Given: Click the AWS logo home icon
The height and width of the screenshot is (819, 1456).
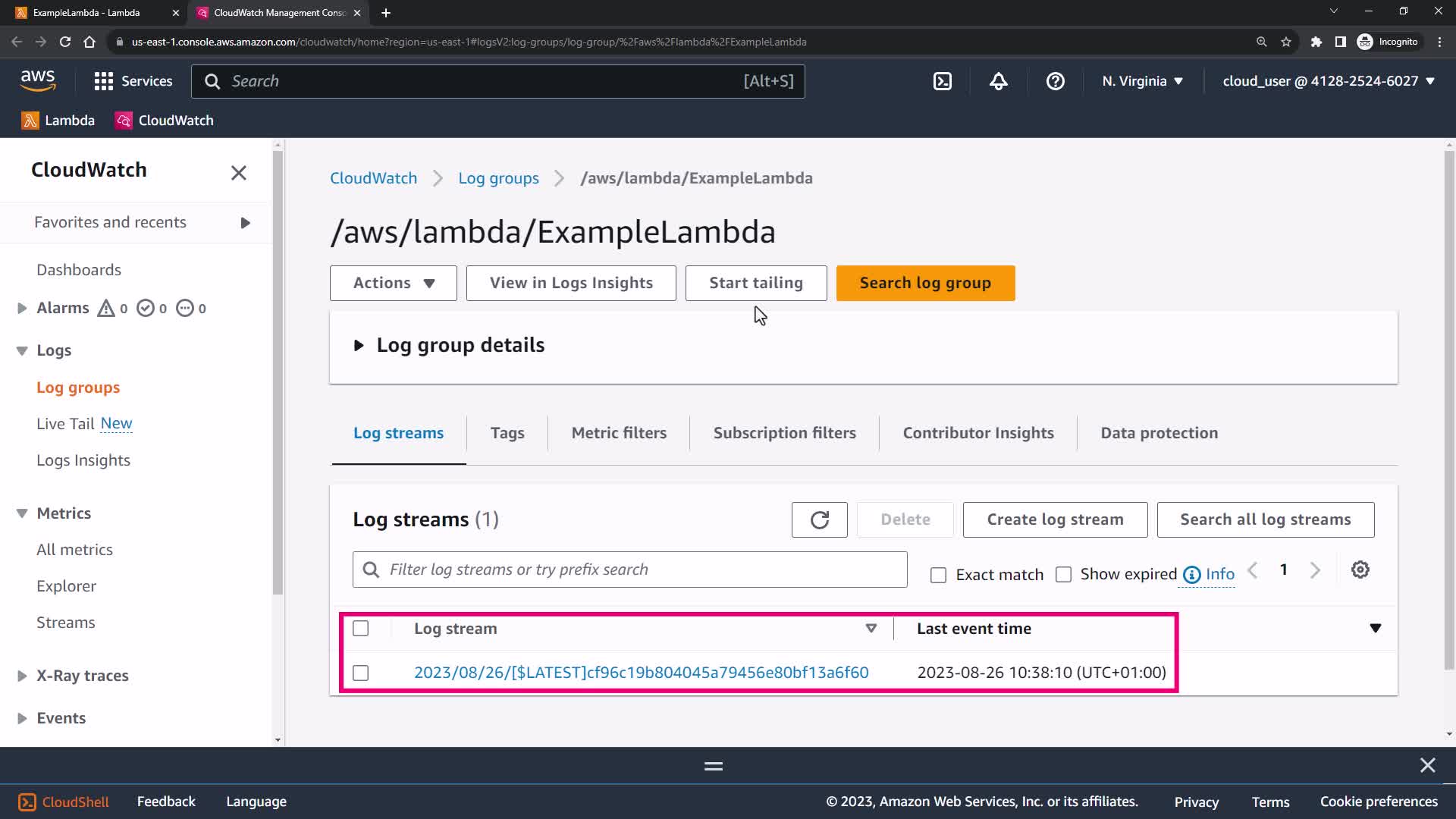Looking at the screenshot, I should point(38,80).
